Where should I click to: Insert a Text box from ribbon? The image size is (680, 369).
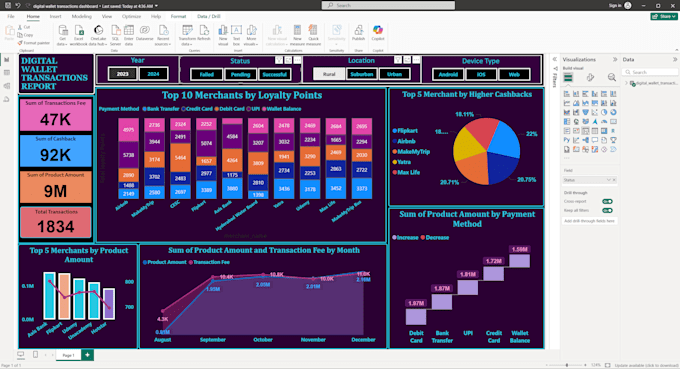236,35
